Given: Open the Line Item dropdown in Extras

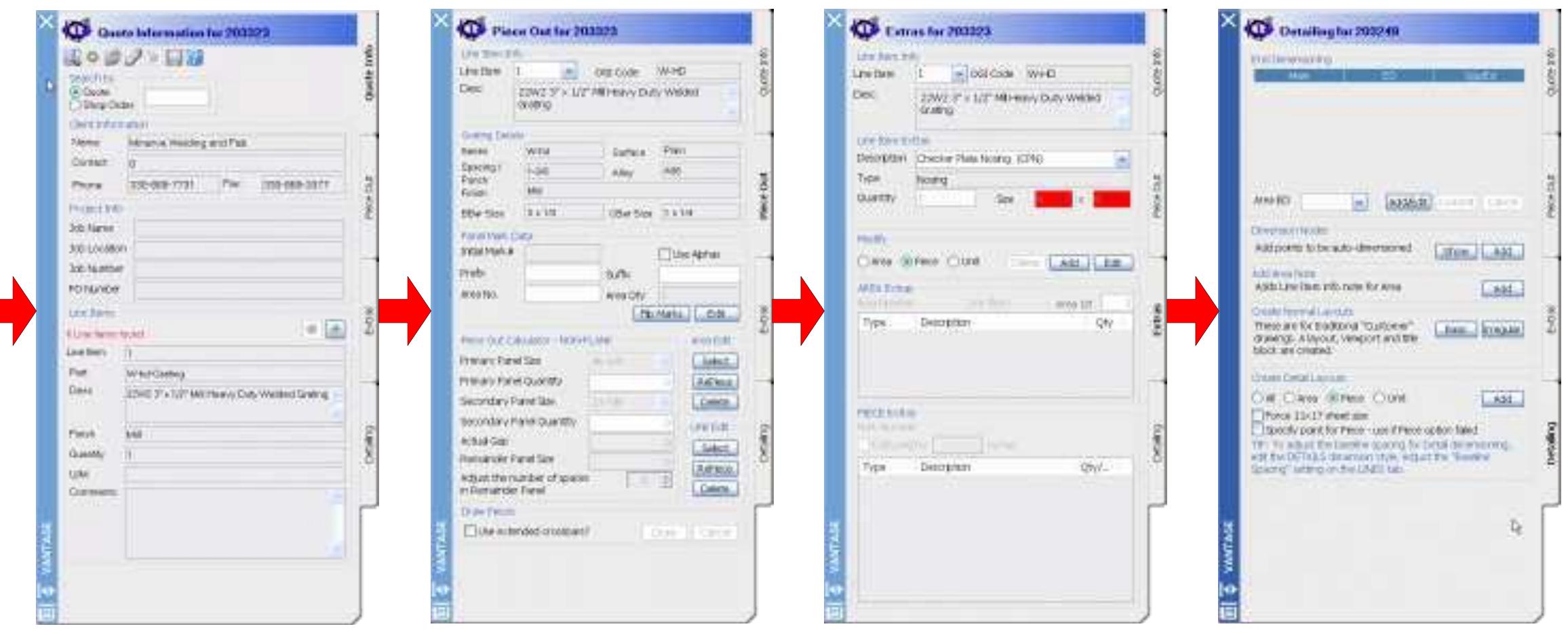Looking at the screenshot, I should point(959,74).
